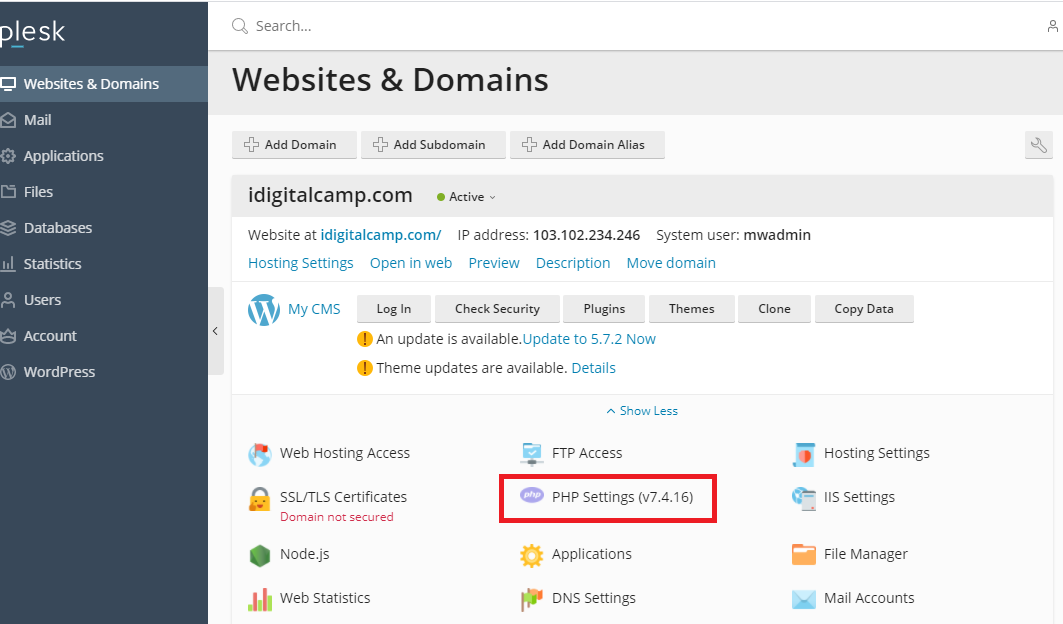The image size is (1063, 624).
Task: Open the Themes button
Action: coord(691,309)
